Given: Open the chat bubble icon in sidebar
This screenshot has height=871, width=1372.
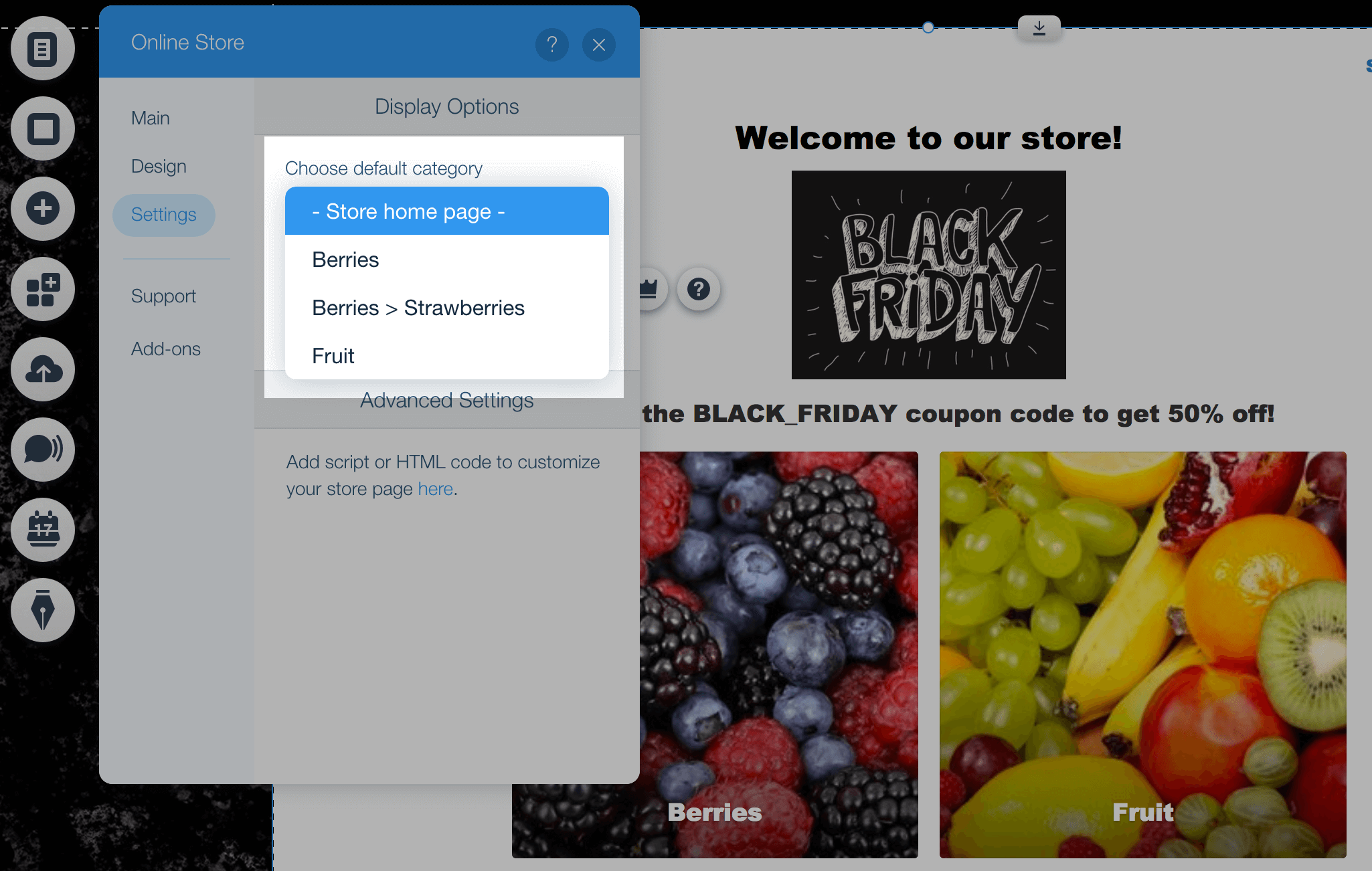Looking at the screenshot, I should pyautogui.click(x=43, y=450).
